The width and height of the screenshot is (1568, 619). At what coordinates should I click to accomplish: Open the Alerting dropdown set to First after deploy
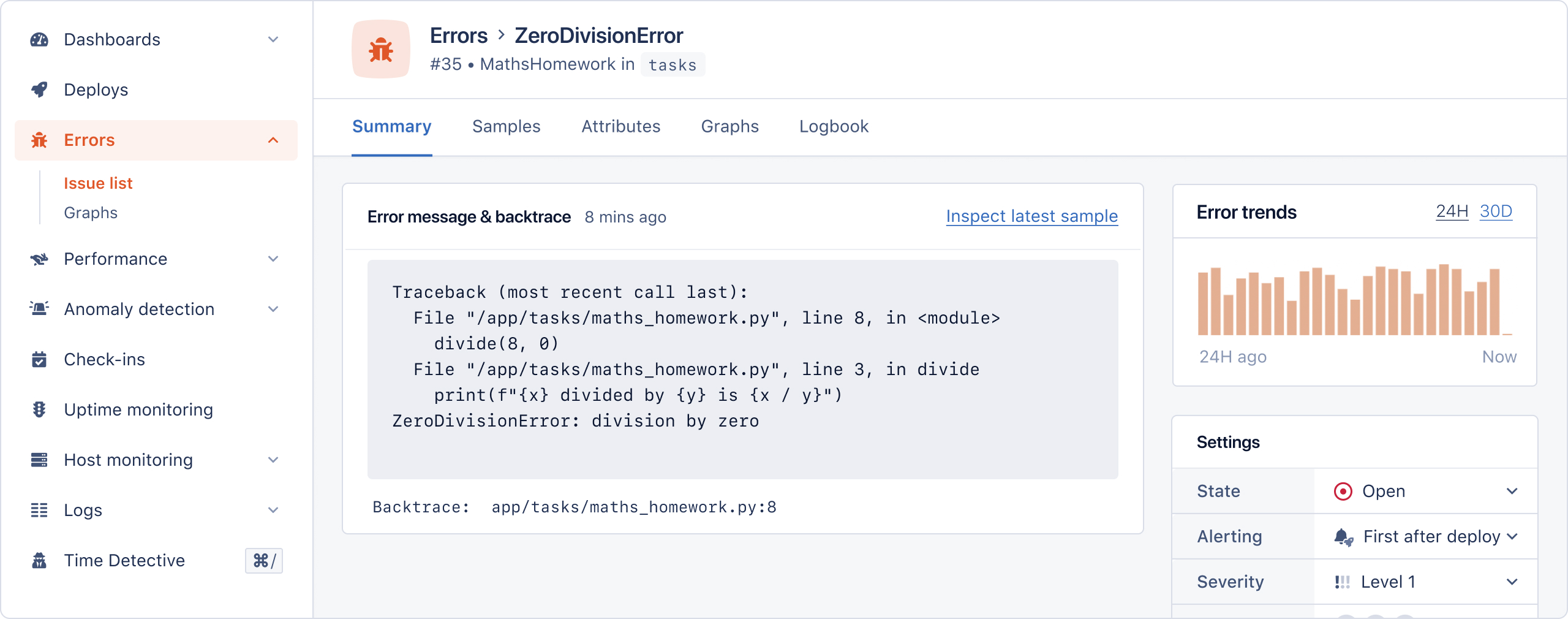click(1425, 537)
